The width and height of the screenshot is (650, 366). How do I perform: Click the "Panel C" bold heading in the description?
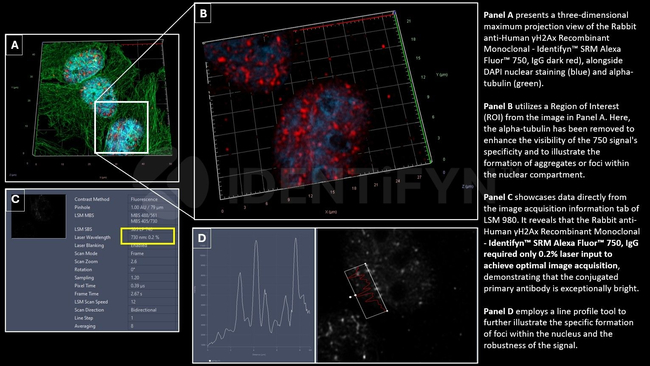(498, 197)
